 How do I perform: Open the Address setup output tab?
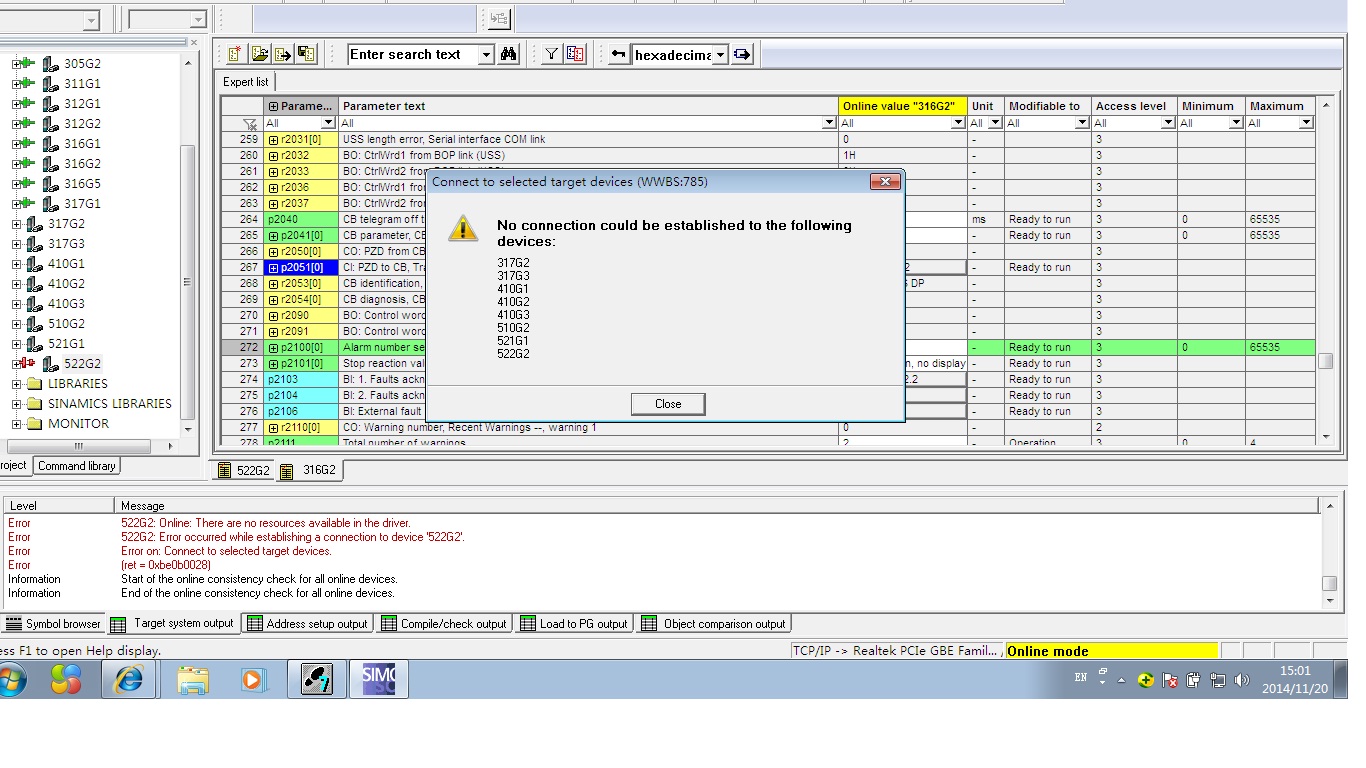pos(308,624)
